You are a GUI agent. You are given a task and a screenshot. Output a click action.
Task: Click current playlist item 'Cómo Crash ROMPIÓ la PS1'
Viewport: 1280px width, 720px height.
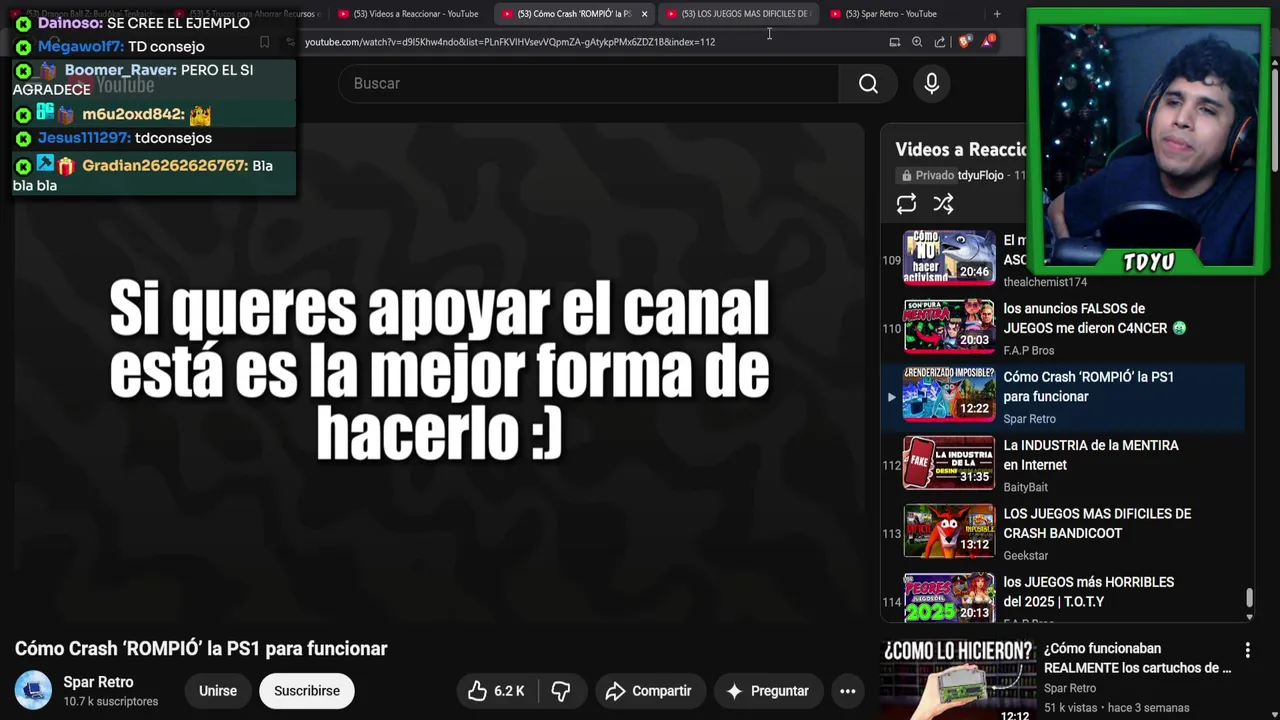pos(1063,396)
